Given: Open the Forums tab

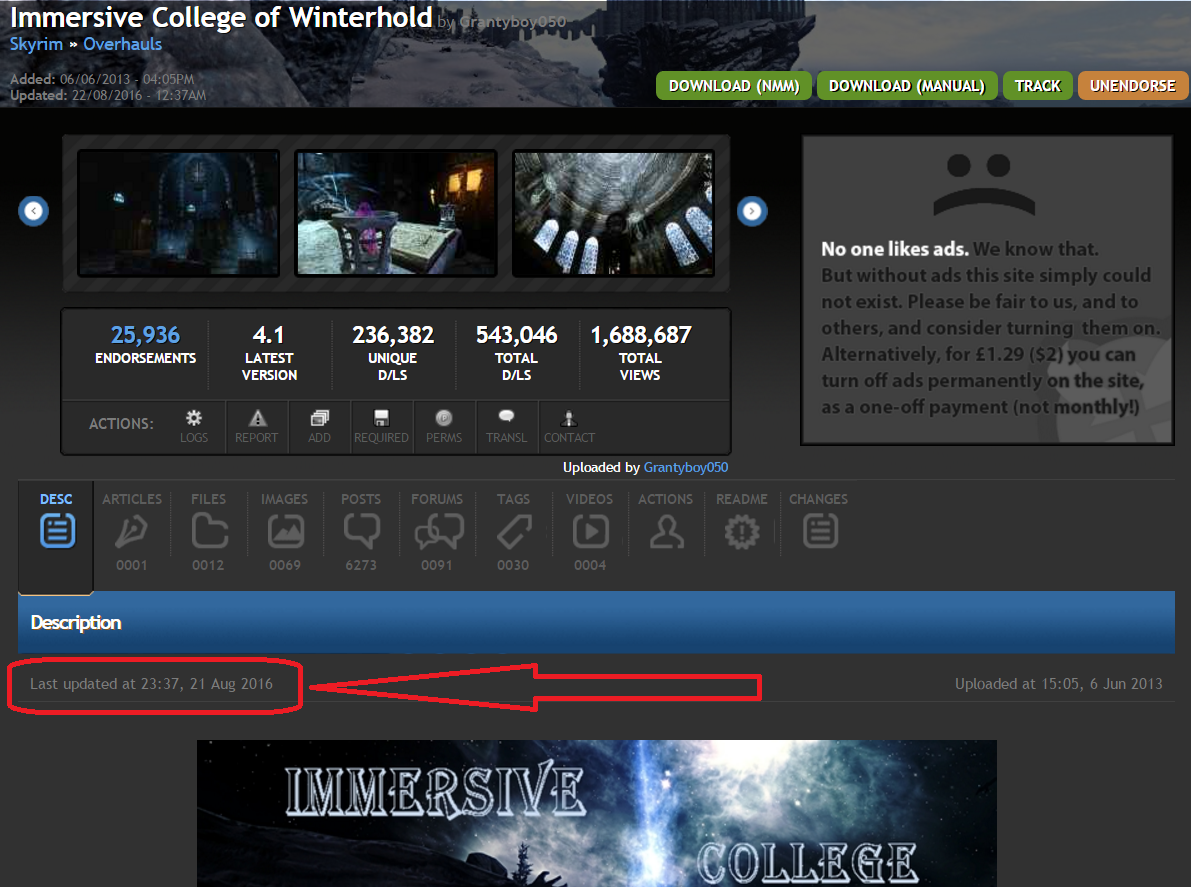Looking at the screenshot, I should pyautogui.click(x=438, y=532).
